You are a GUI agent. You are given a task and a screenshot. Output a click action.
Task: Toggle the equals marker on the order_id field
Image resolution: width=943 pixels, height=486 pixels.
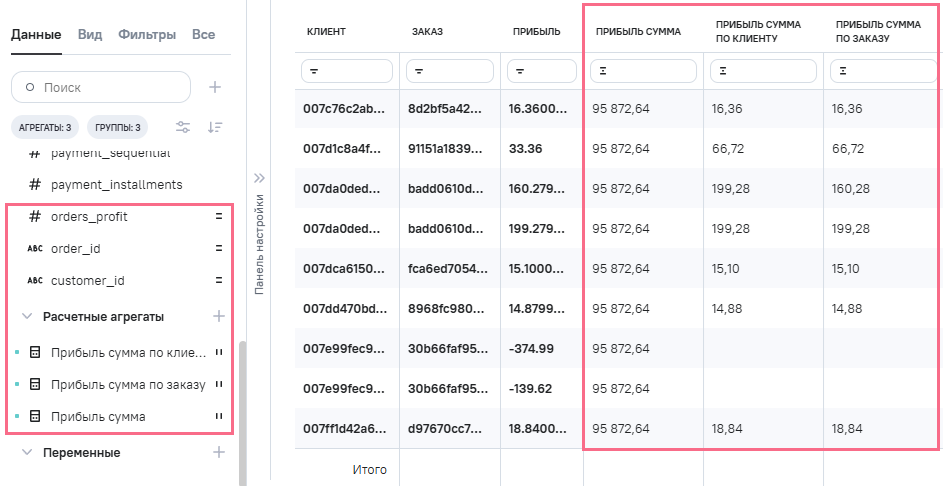pos(218,248)
